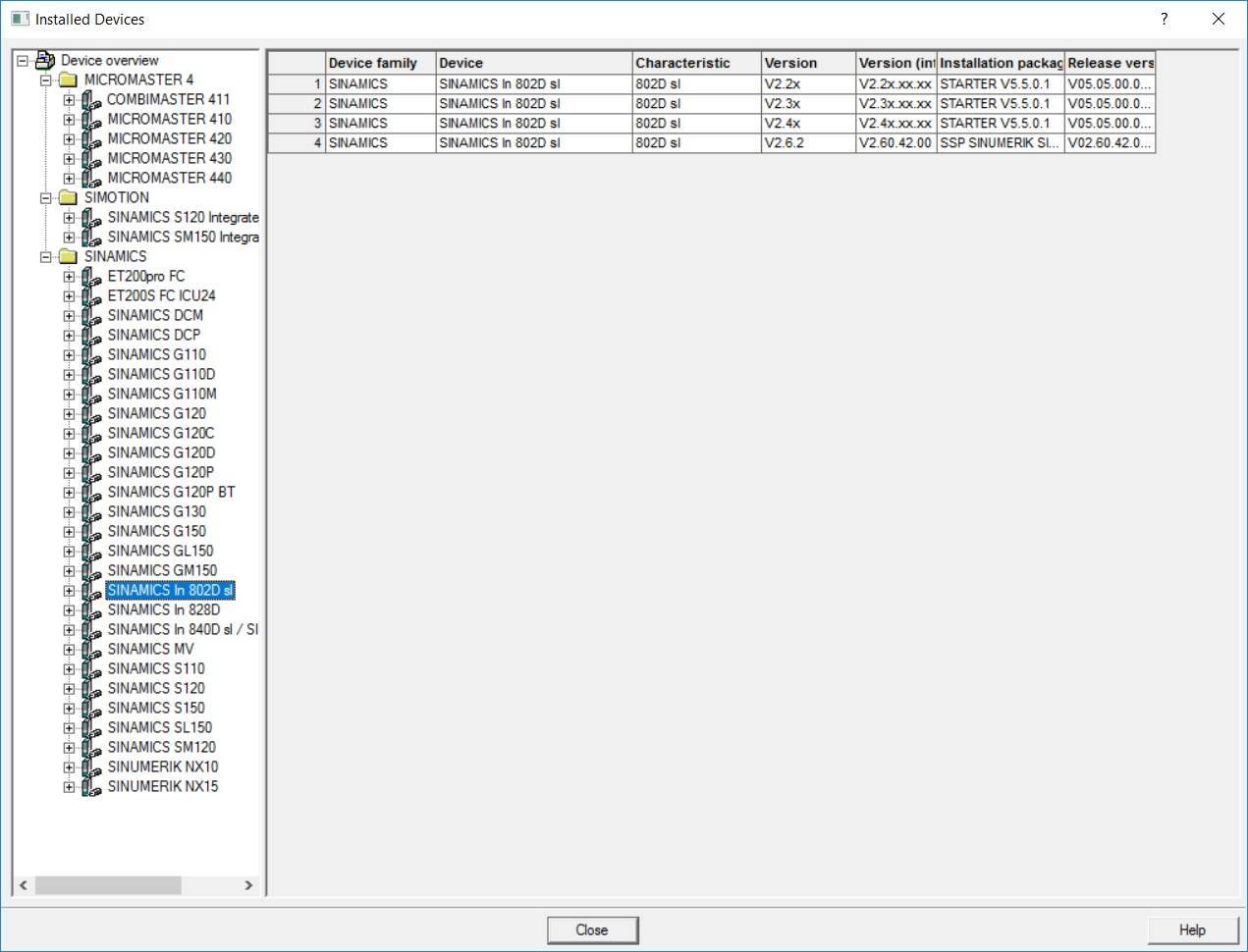1248x952 pixels.
Task: Sort by the Characteristic column header
Action: 696,63
